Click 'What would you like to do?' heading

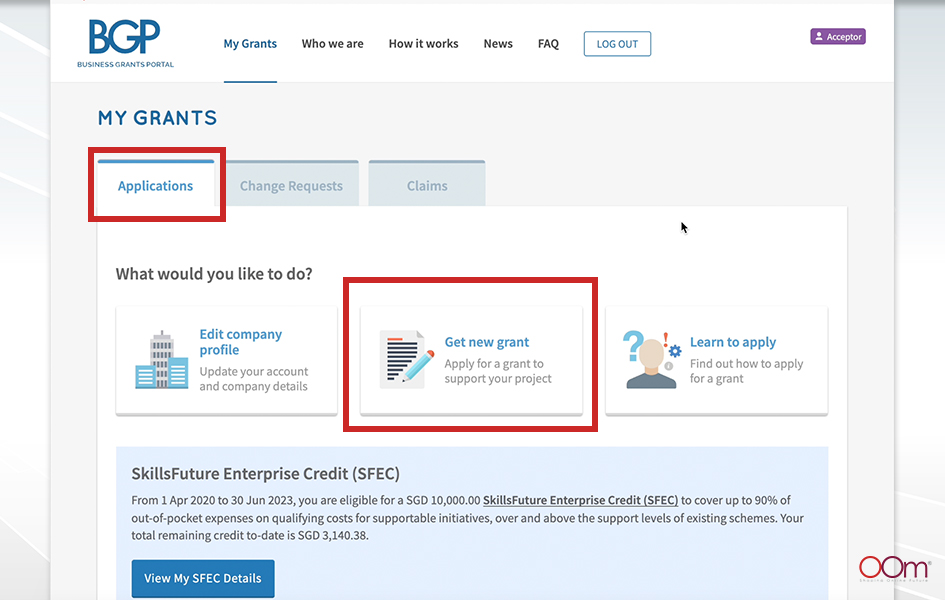tap(214, 274)
